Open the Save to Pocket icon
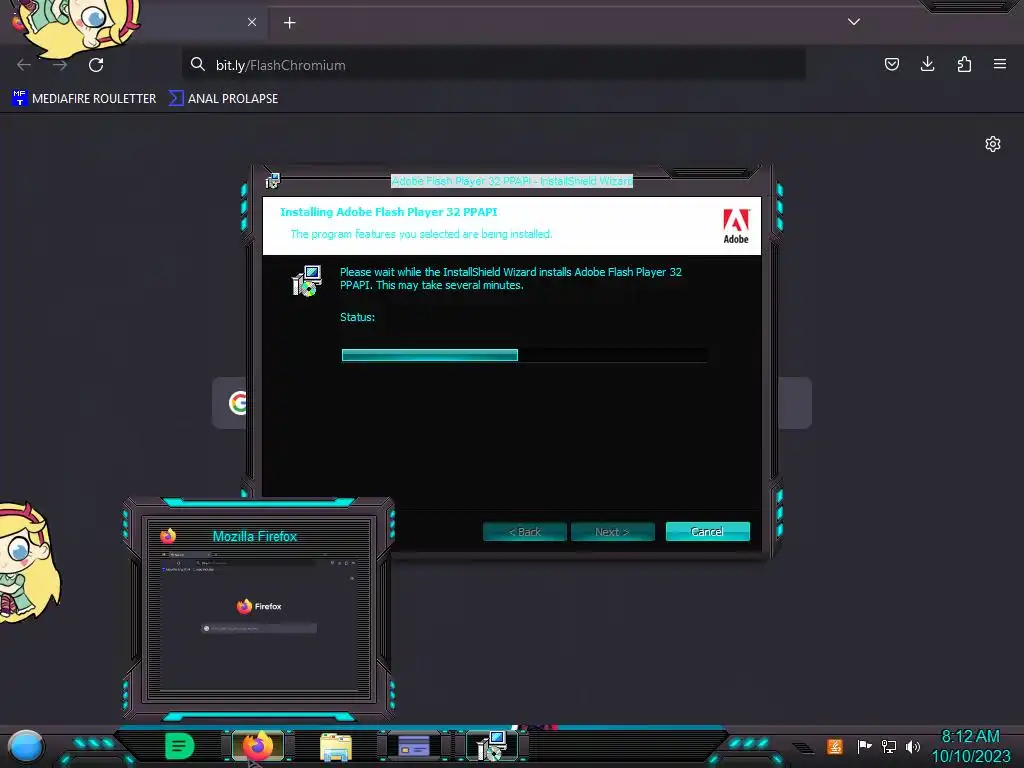Screen dimensions: 1024x768 (891, 64)
